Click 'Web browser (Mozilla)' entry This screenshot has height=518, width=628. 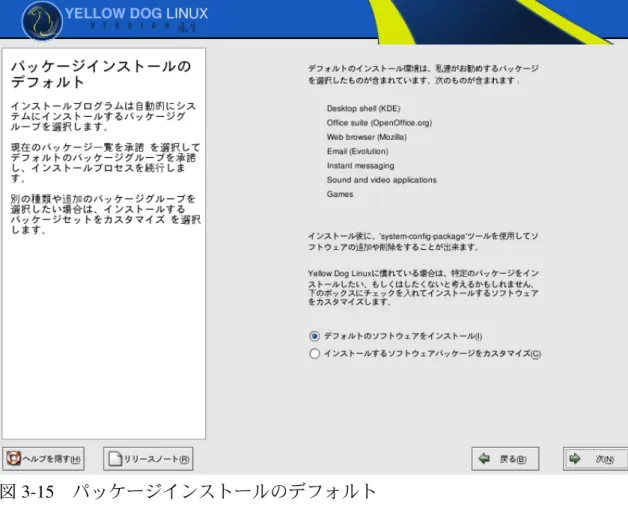point(366,137)
